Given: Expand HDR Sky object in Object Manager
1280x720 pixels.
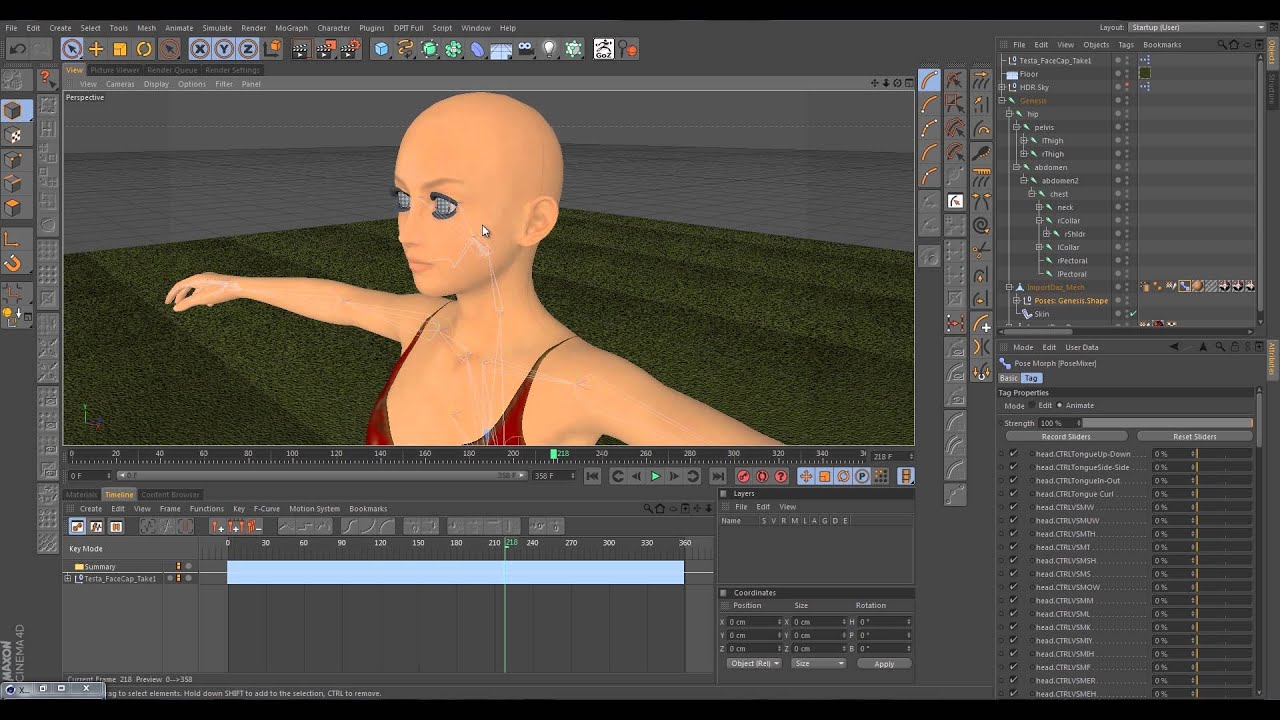Looking at the screenshot, I should pyautogui.click(x=1002, y=87).
